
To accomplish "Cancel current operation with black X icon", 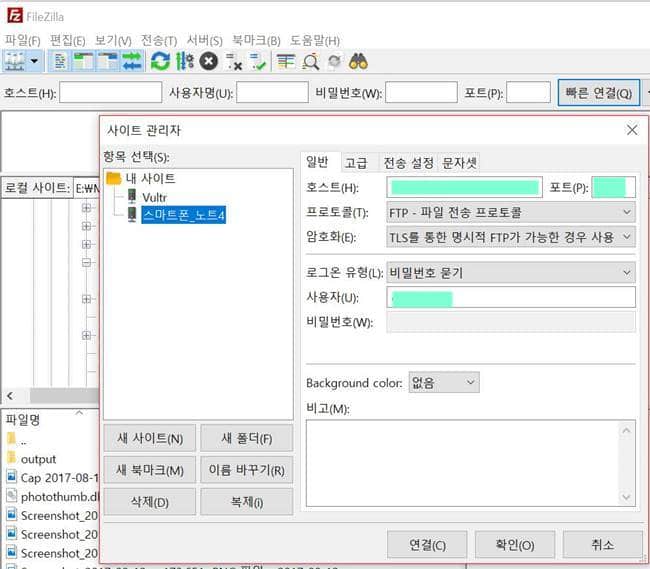I will pyautogui.click(x=209, y=61).
